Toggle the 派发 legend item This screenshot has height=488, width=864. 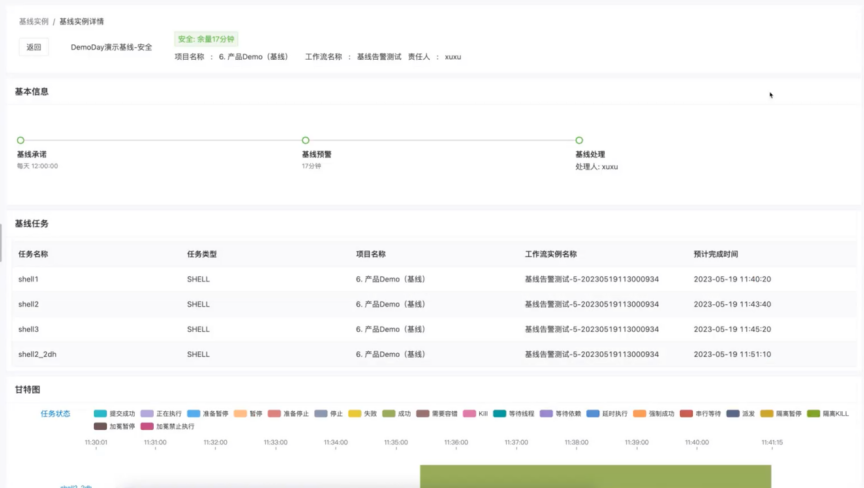point(741,414)
